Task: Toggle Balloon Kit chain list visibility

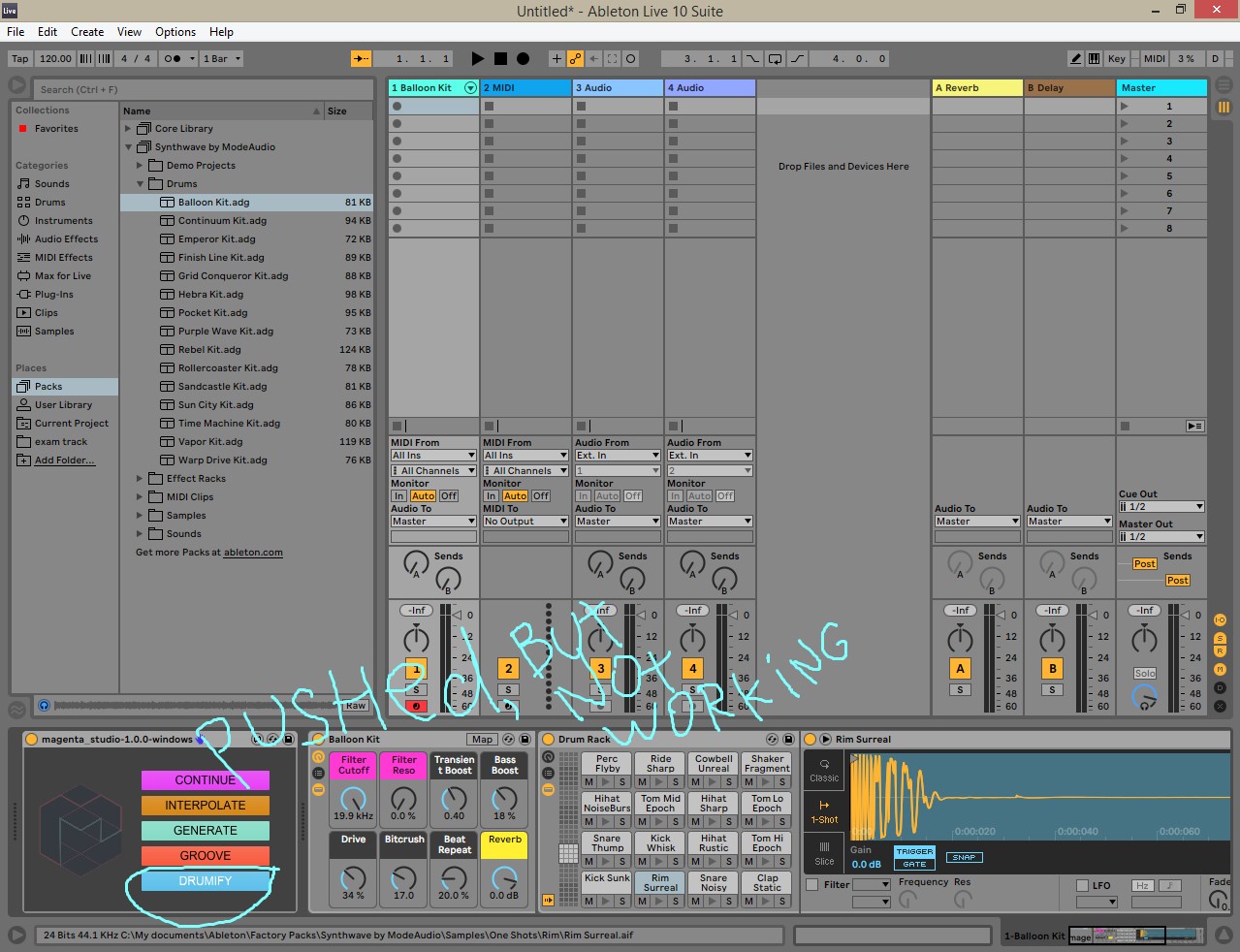Action: click(318, 773)
